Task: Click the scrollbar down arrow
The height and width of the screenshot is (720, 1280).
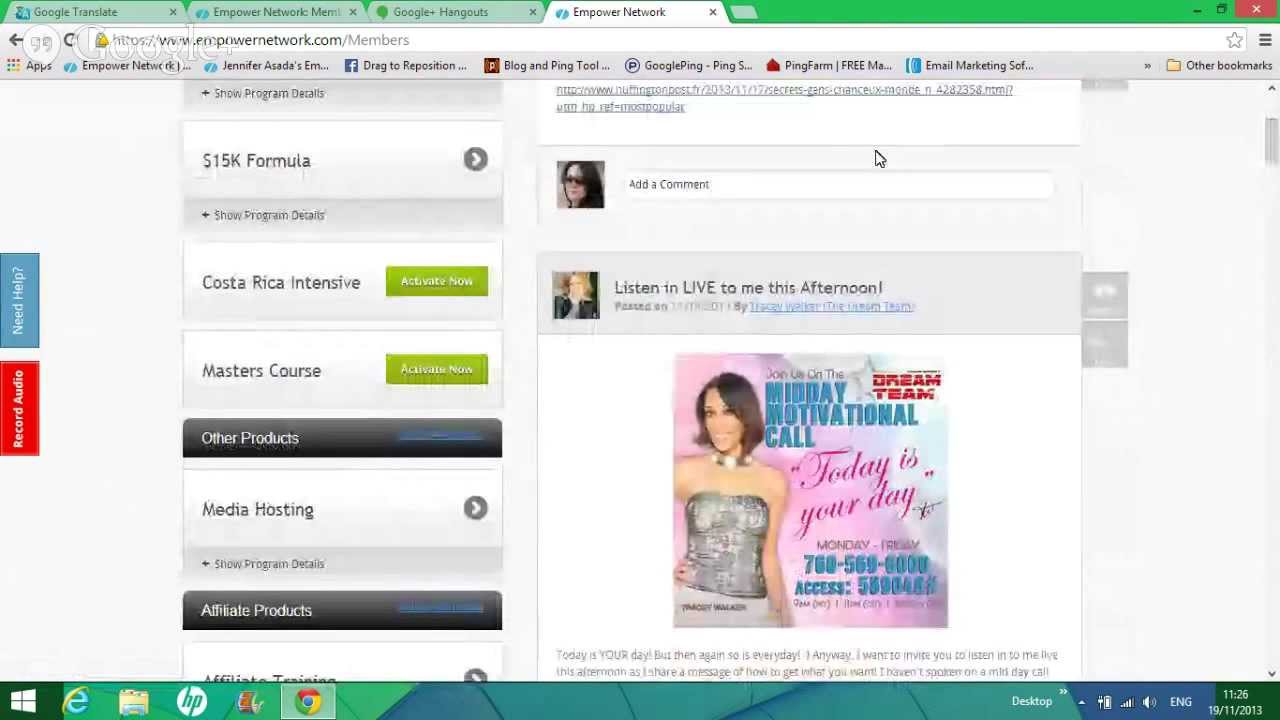Action: pyautogui.click(x=1271, y=674)
